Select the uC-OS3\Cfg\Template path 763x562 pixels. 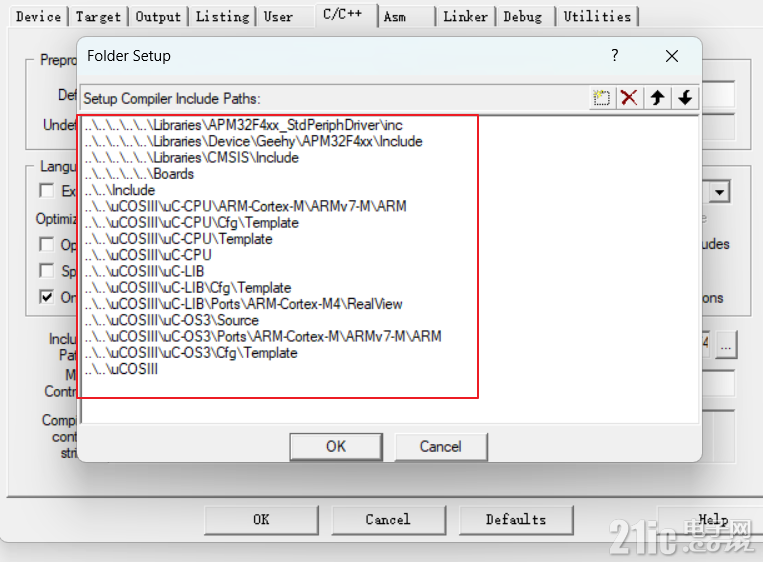pyautogui.click(x=191, y=353)
